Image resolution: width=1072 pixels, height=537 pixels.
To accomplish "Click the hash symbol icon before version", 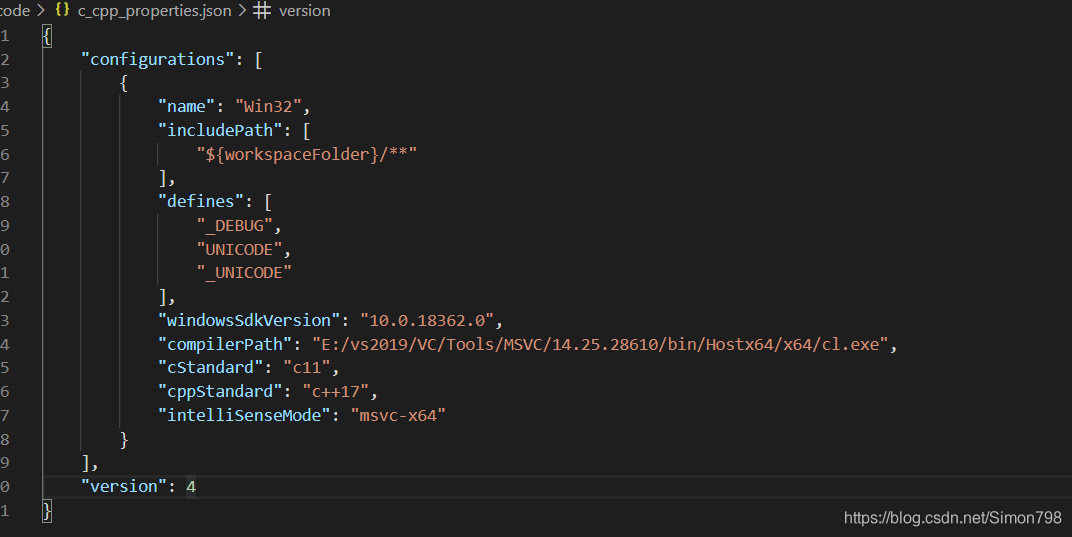I will (x=262, y=10).
